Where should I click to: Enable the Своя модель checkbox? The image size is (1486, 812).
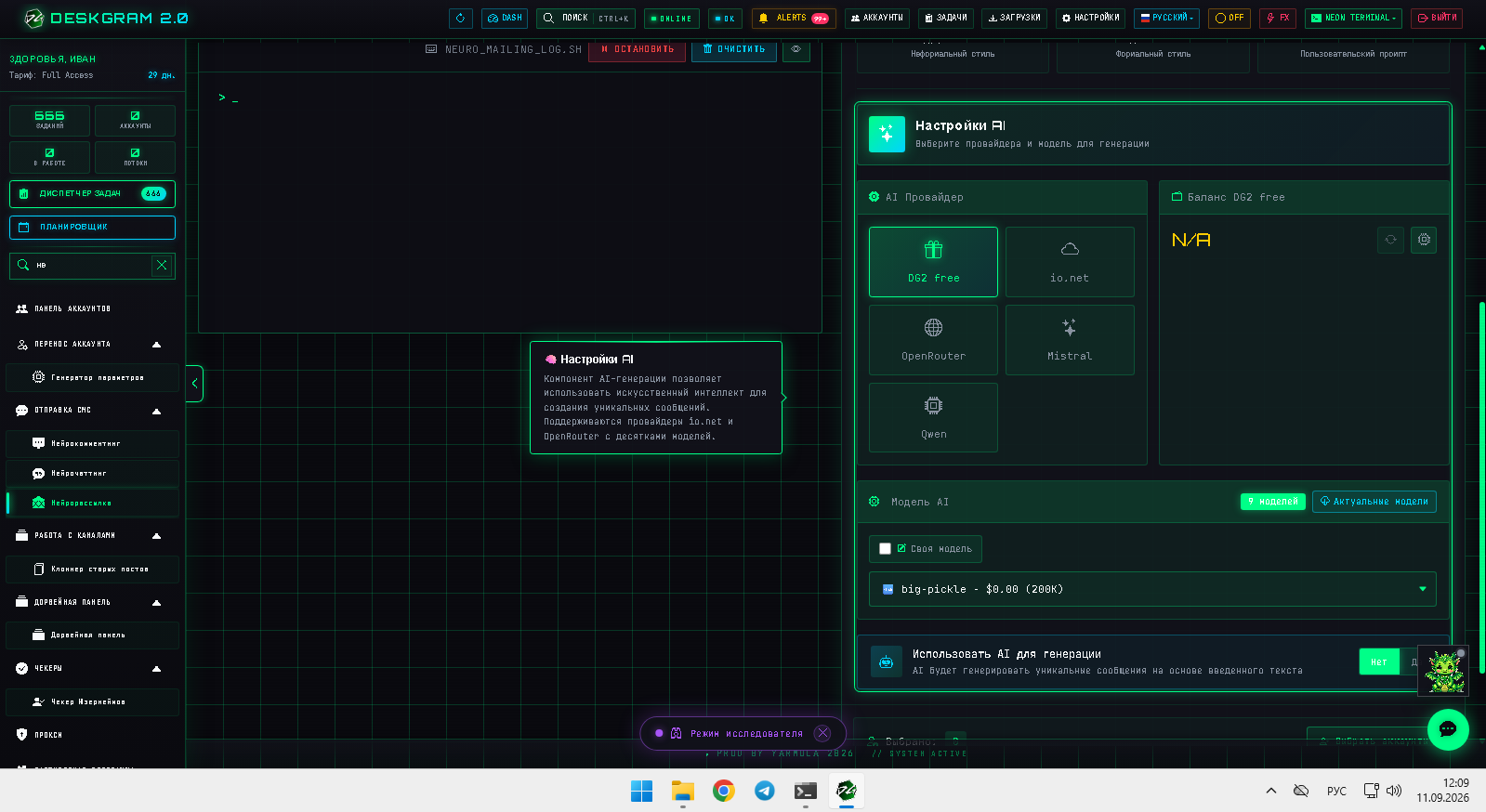point(885,549)
